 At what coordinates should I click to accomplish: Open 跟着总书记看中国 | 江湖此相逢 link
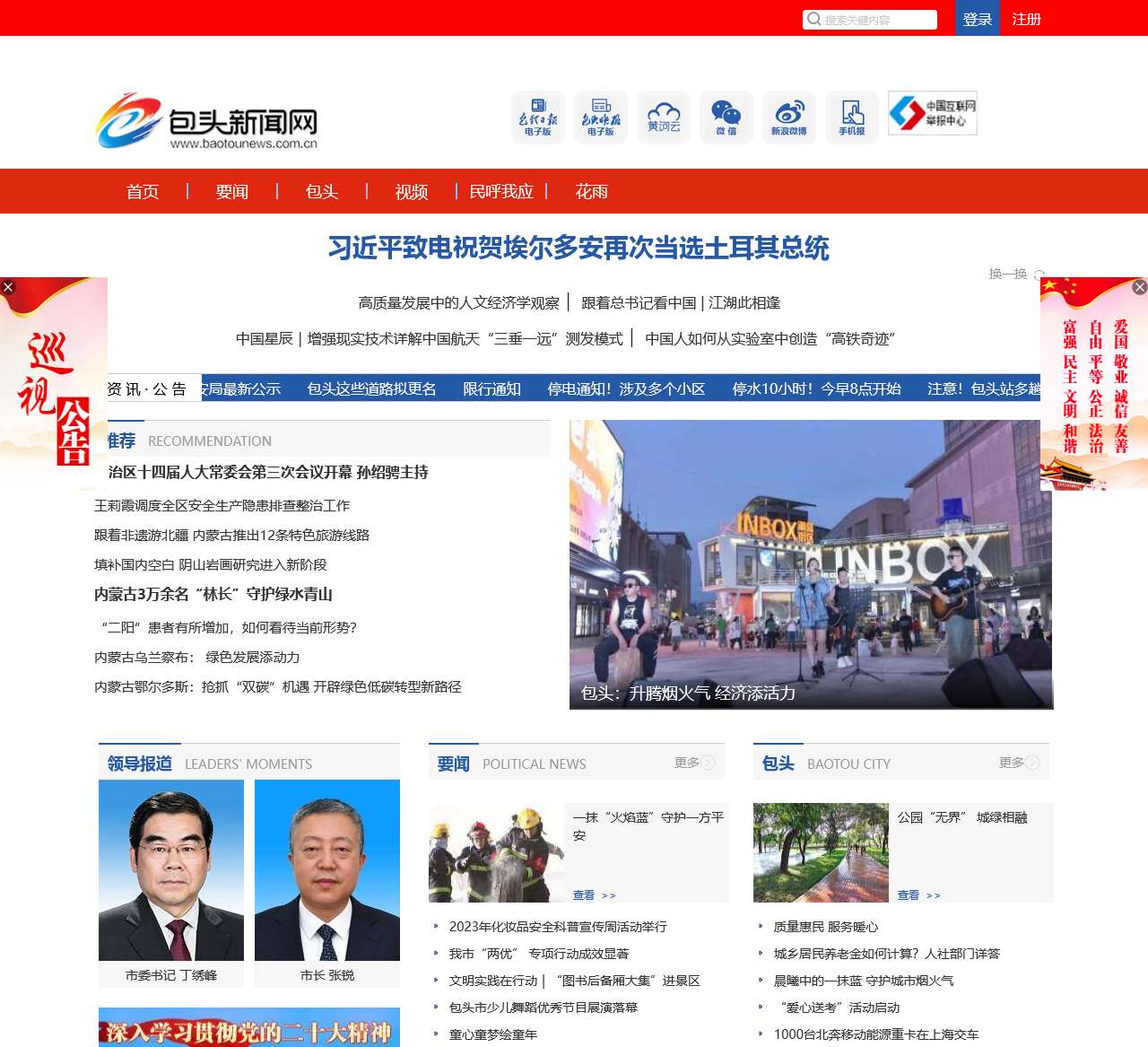point(681,302)
